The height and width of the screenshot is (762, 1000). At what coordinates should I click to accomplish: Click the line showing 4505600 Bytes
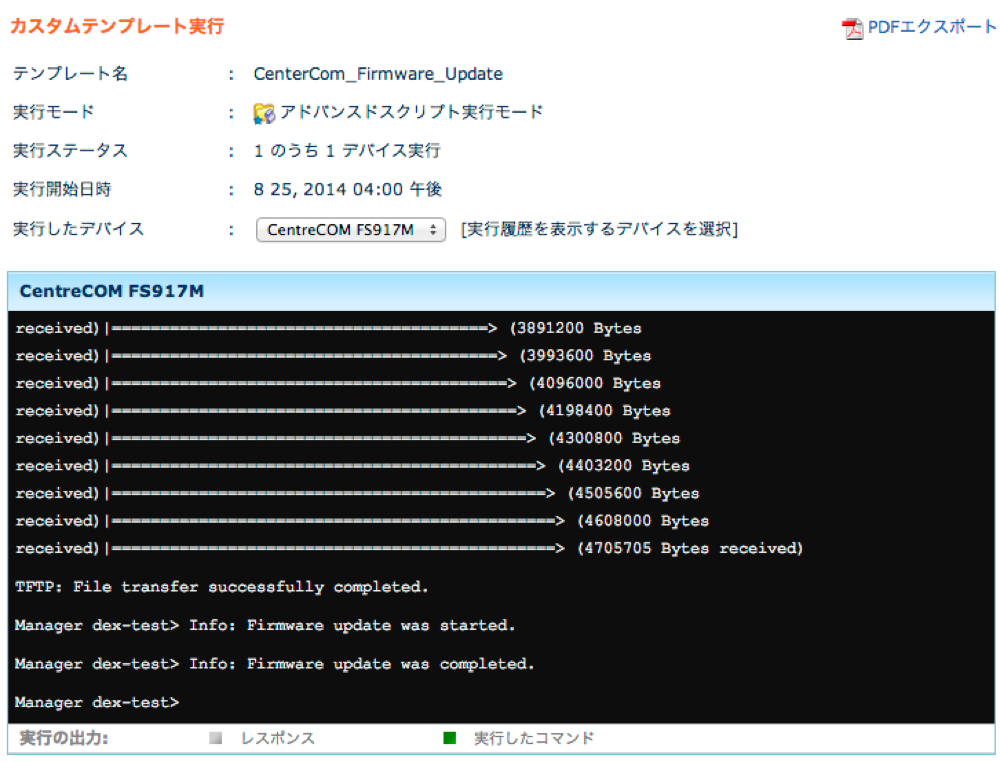[x=357, y=493]
